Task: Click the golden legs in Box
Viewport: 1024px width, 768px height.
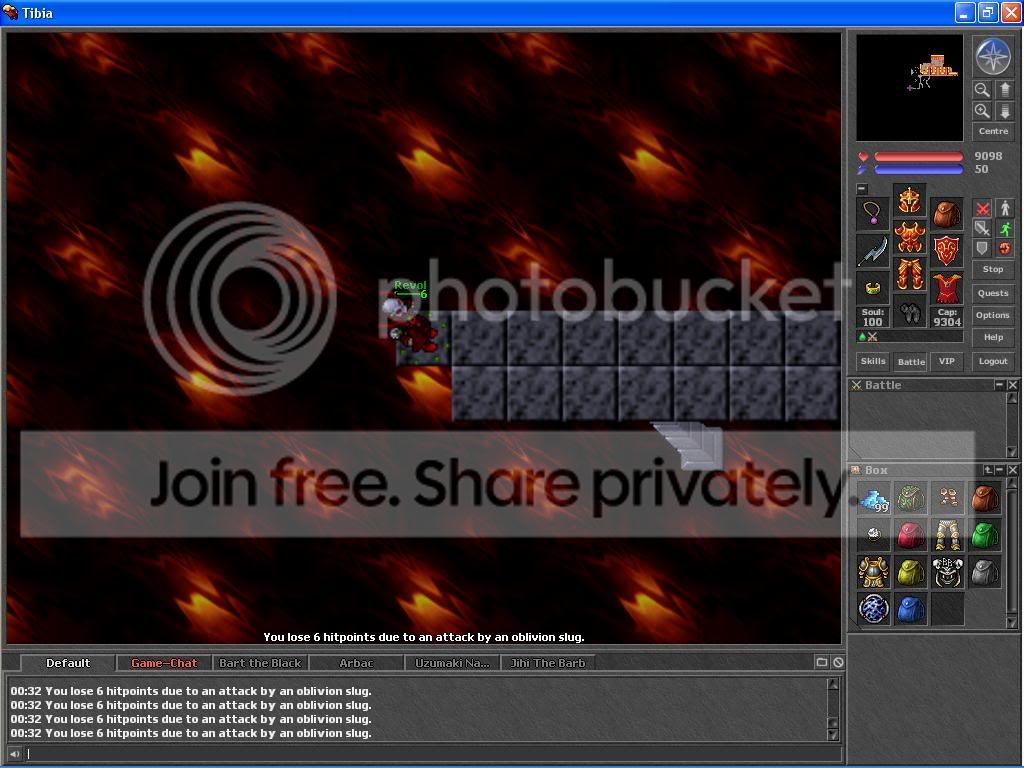Action: pyautogui.click(x=948, y=536)
